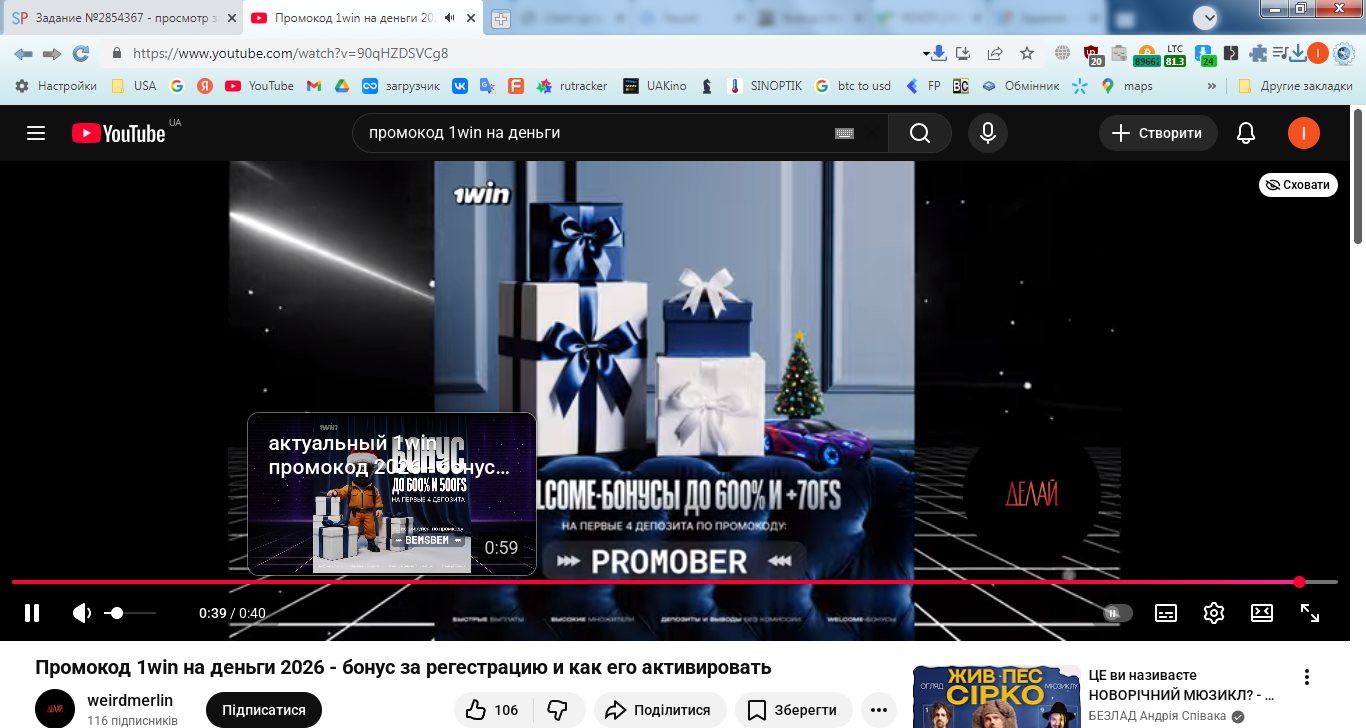Open the YouTube bookmark
Viewport: 1366px width, 728px height.
260,86
